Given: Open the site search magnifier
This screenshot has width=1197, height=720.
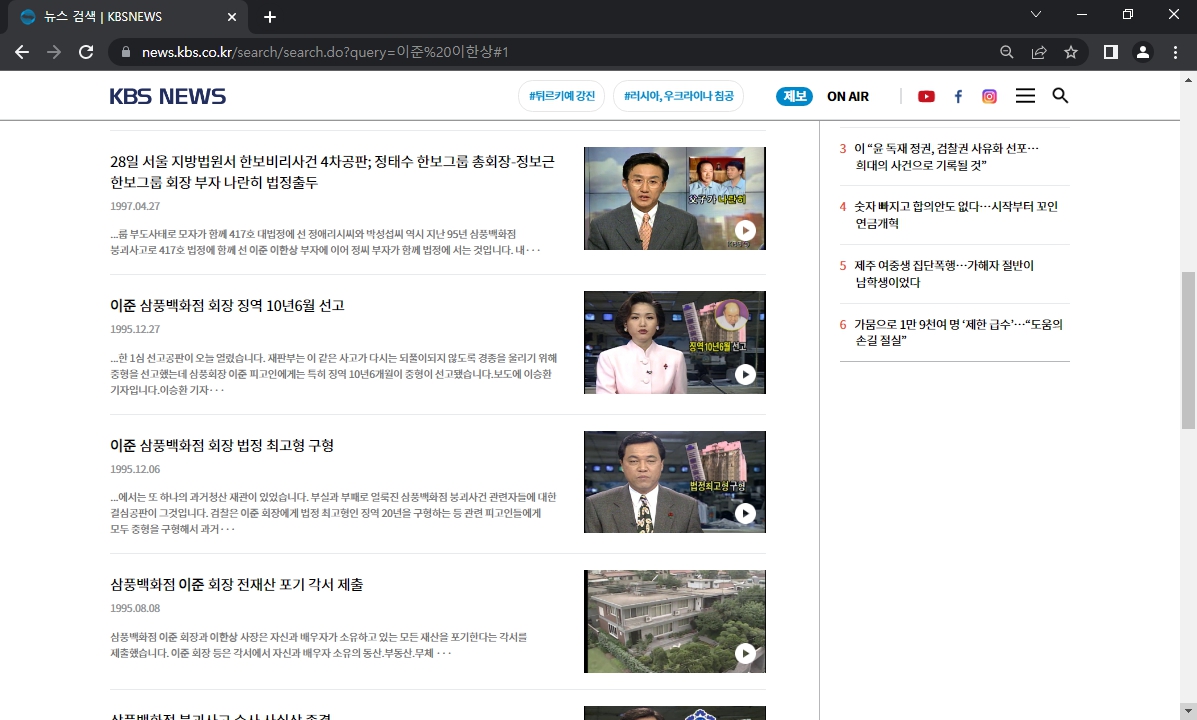Looking at the screenshot, I should (x=1060, y=95).
